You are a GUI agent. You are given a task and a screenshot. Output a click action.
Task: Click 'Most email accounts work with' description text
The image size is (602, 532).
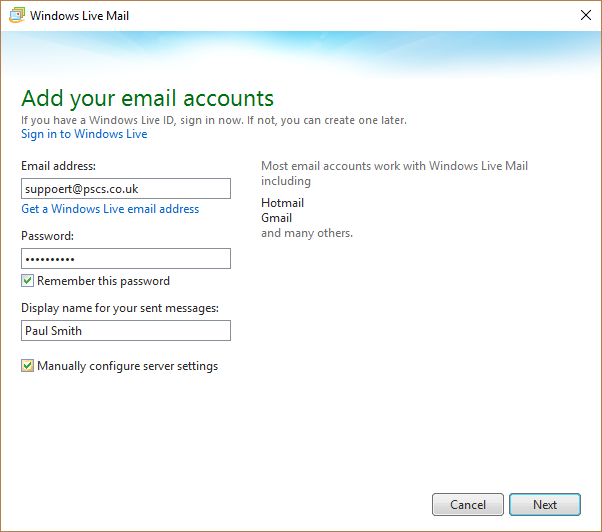(394, 173)
